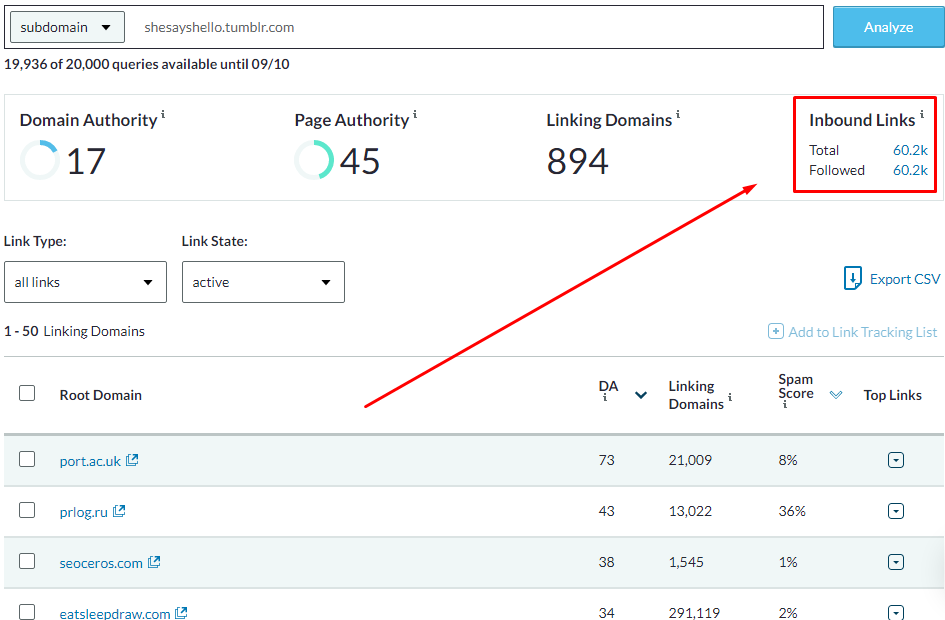The height and width of the screenshot is (620, 945).
Task: Click the Linking Domains count 894
Action: tap(577, 161)
